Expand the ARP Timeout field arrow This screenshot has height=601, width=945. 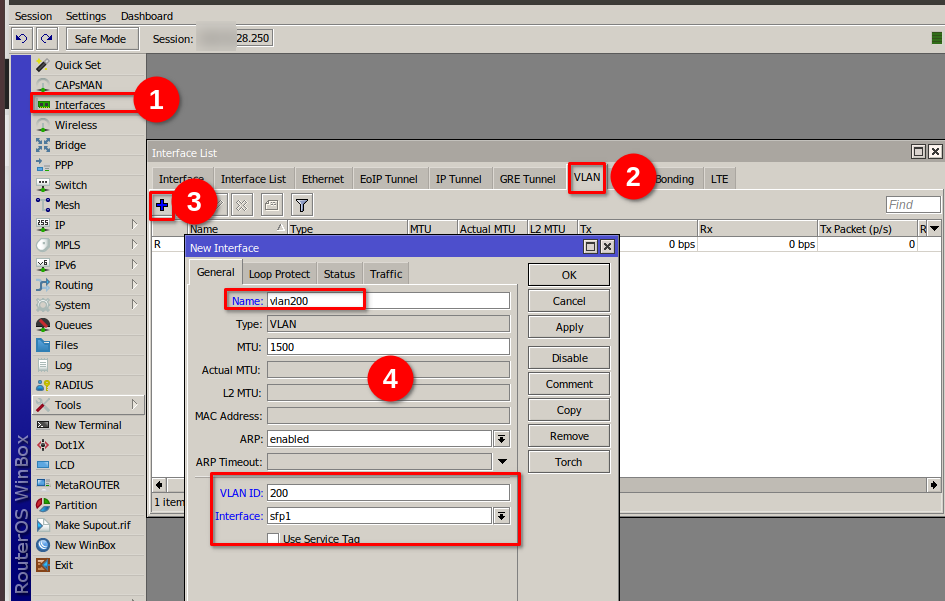(x=502, y=462)
